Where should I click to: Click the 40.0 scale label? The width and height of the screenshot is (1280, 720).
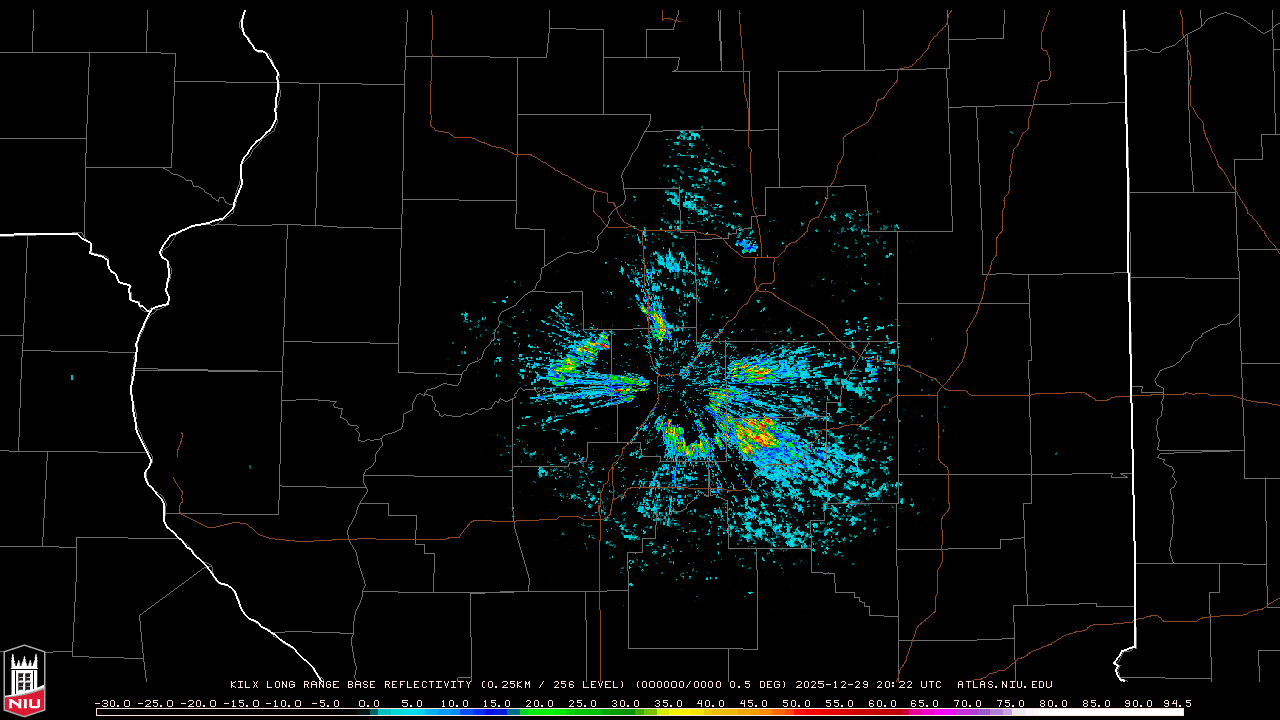[712, 703]
